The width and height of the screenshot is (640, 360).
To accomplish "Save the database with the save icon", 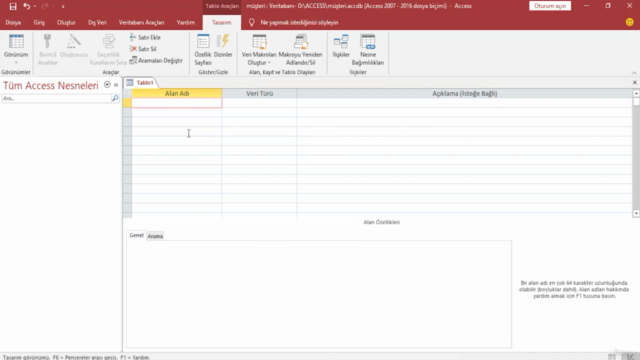I will [x=13, y=6].
